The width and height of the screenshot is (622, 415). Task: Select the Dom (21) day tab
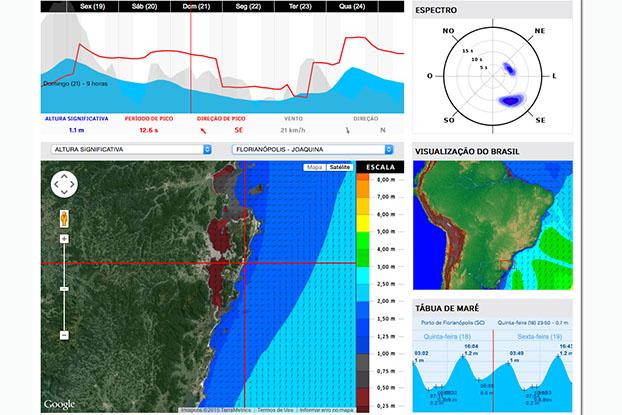(196, 6)
